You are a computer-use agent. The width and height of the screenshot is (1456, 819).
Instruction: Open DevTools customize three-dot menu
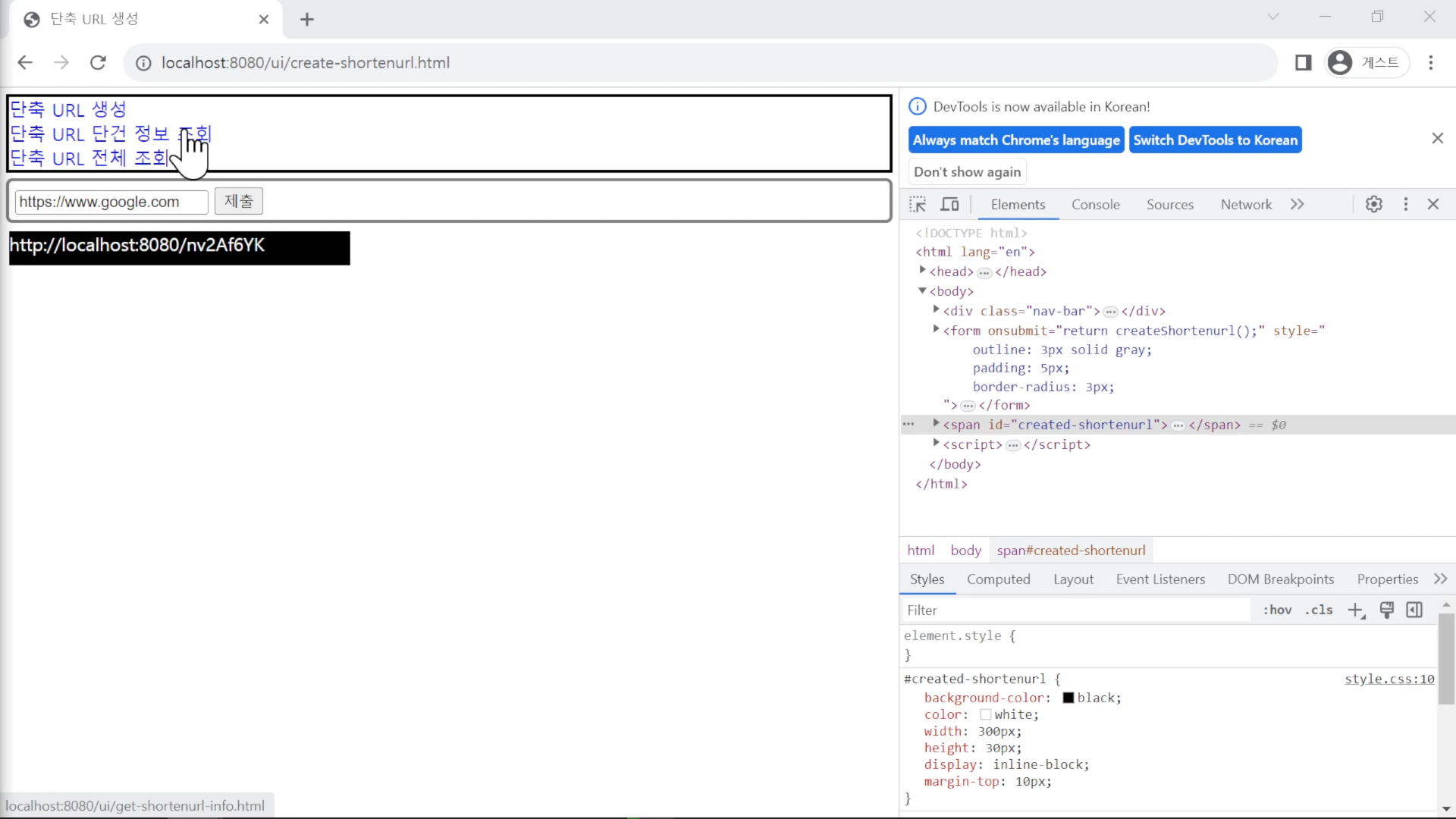pyautogui.click(x=1406, y=204)
